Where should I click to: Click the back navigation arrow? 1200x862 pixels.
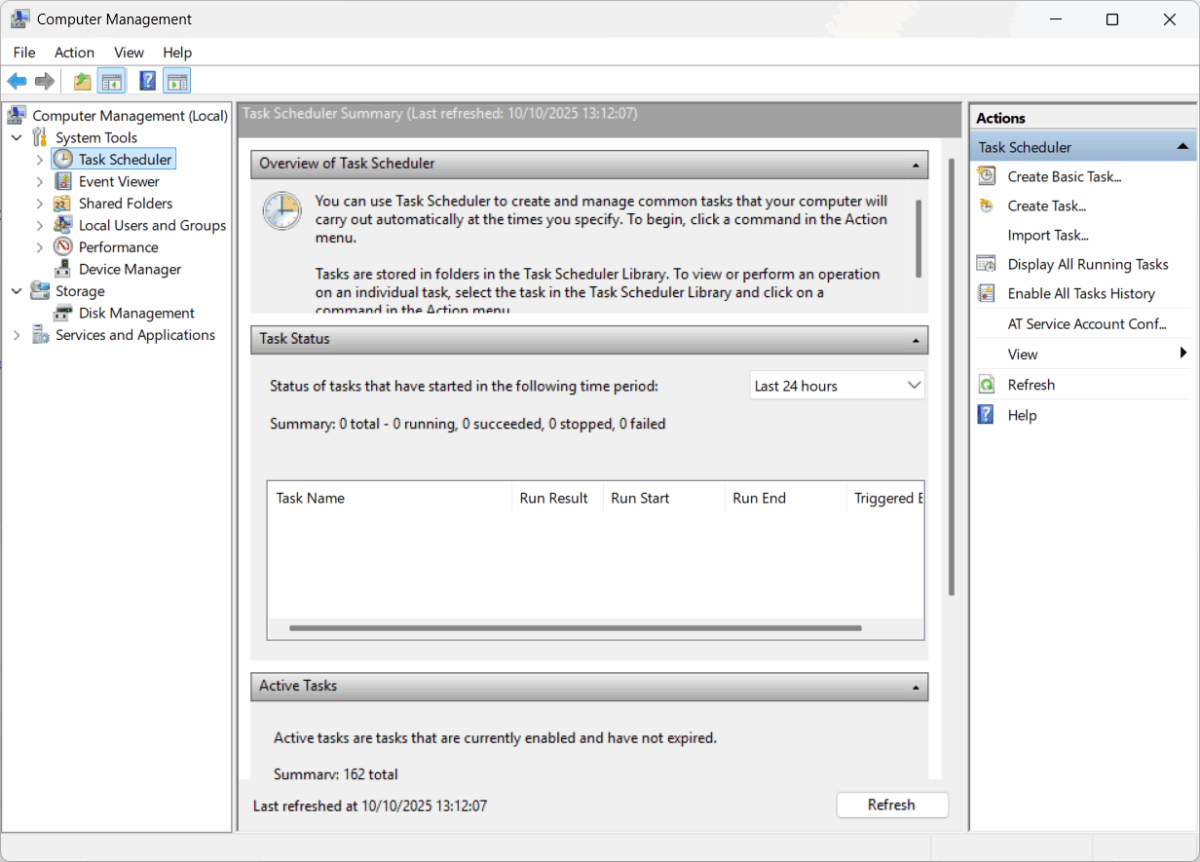(16, 80)
